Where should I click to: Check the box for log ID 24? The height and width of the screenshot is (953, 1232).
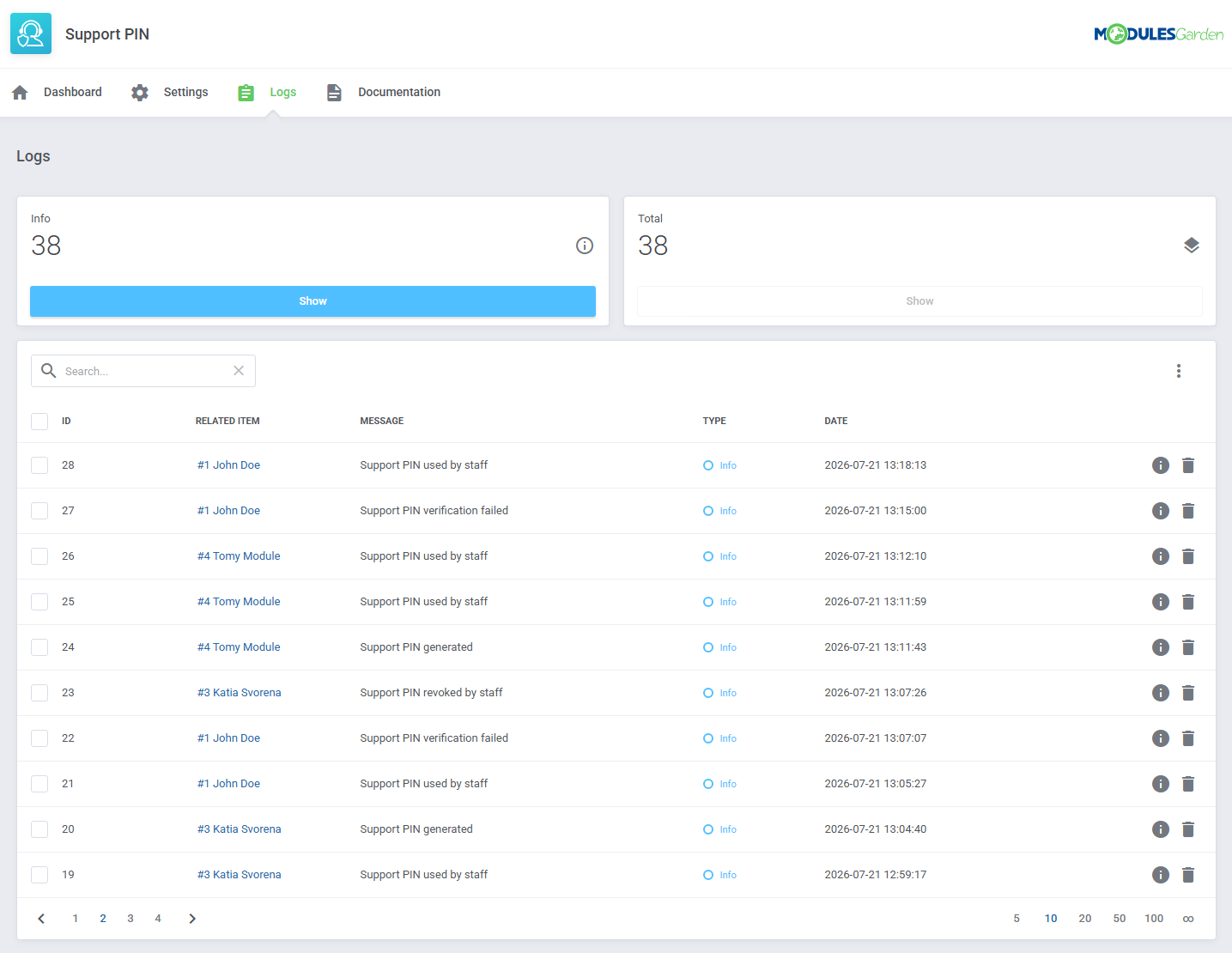(39, 647)
